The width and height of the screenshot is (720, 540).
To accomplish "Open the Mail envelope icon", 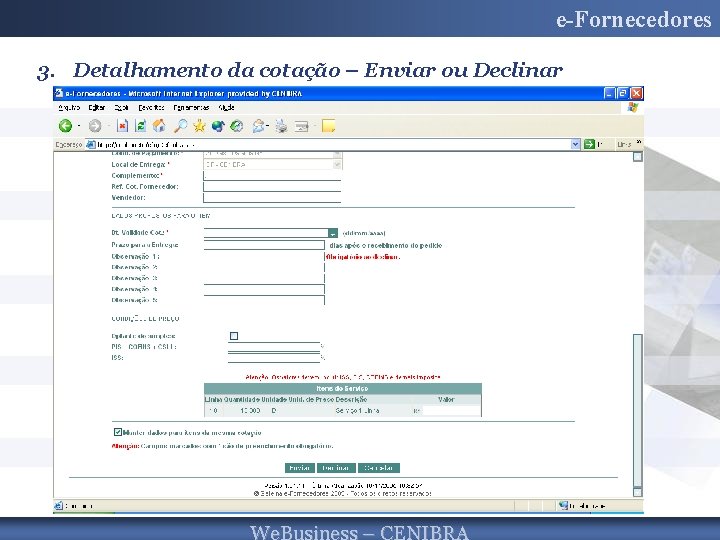I will (259, 126).
